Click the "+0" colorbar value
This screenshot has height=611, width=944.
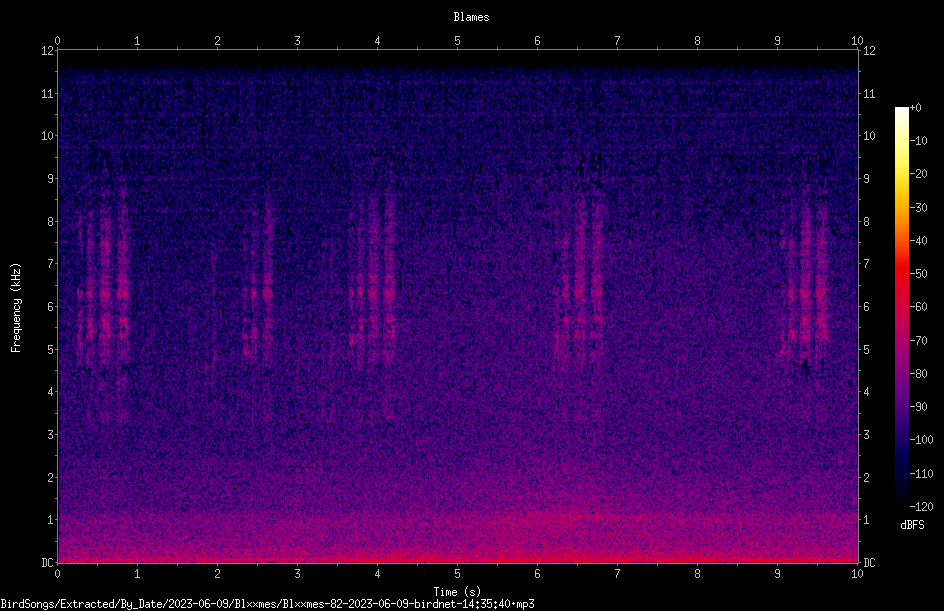click(x=915, y=108)
